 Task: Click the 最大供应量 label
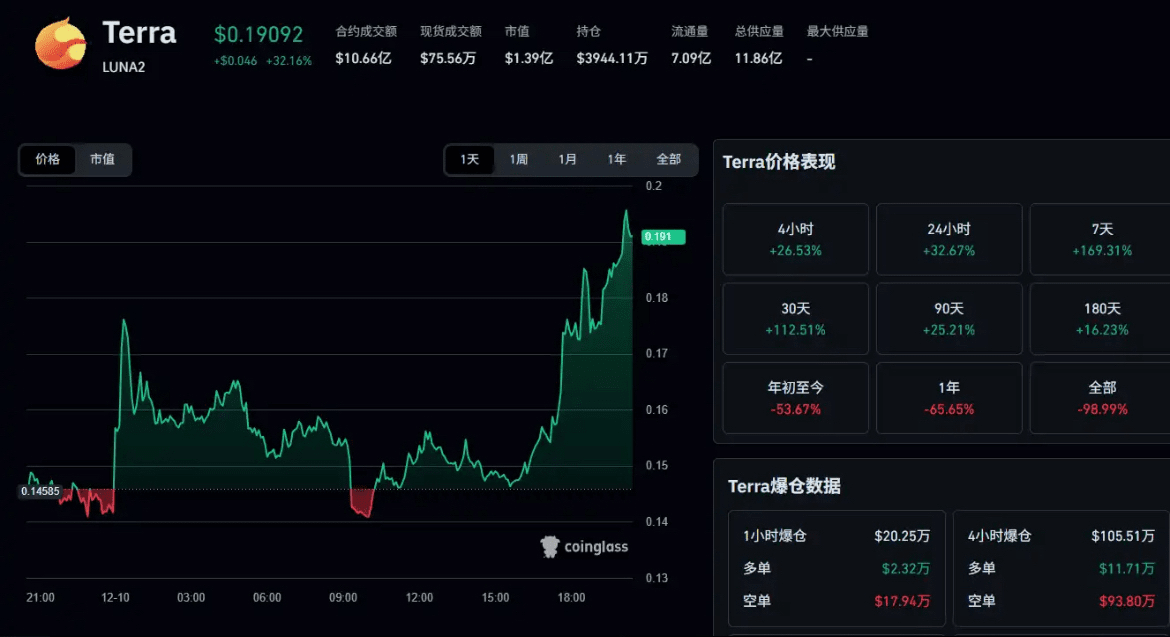(x=837, y=31)
